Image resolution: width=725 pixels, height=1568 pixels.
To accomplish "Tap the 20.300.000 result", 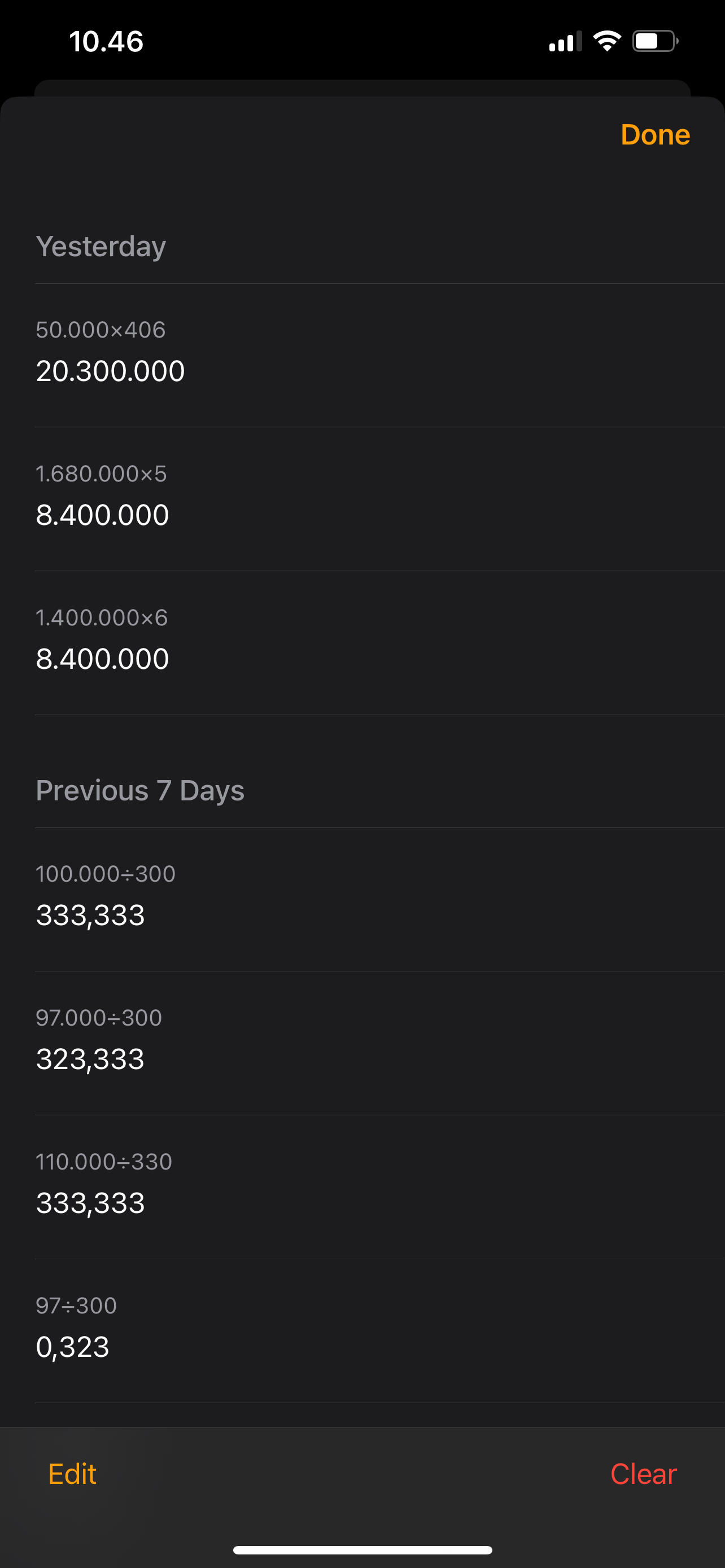I will (110, 371).
